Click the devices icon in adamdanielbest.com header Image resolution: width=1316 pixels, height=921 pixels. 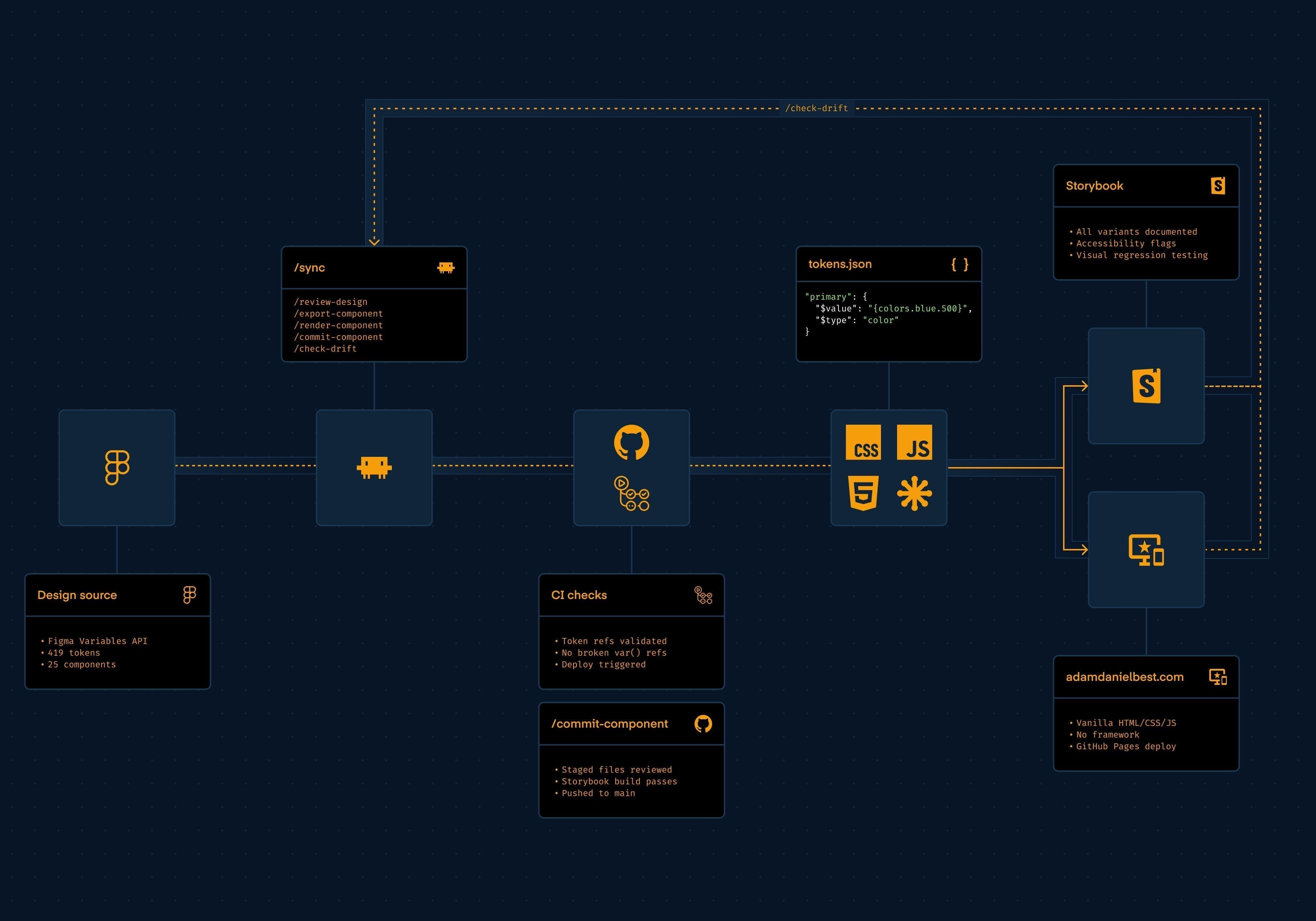point(1218,677)
